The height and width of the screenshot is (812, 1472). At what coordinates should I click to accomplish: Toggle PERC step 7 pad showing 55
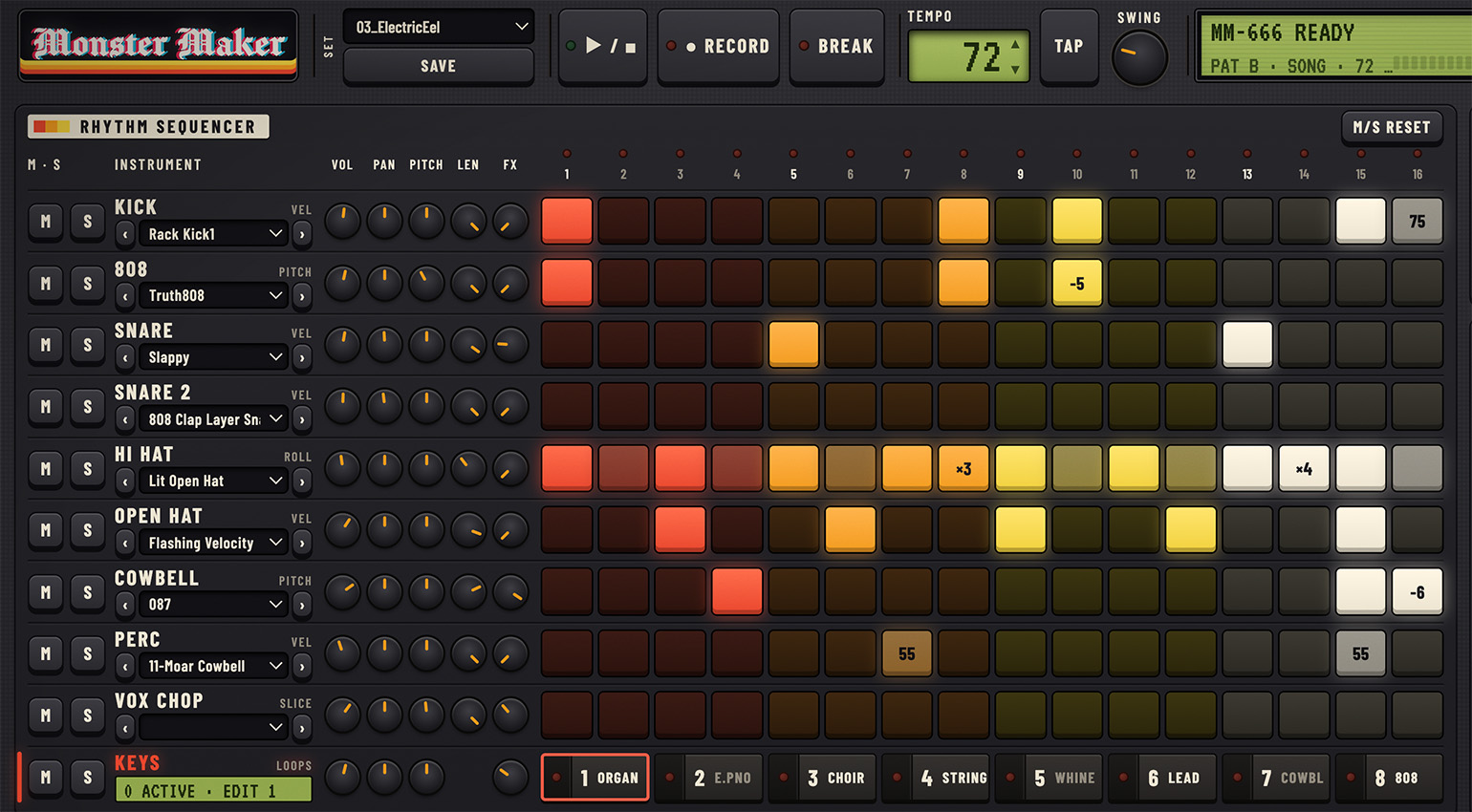(x=907, y=653)
